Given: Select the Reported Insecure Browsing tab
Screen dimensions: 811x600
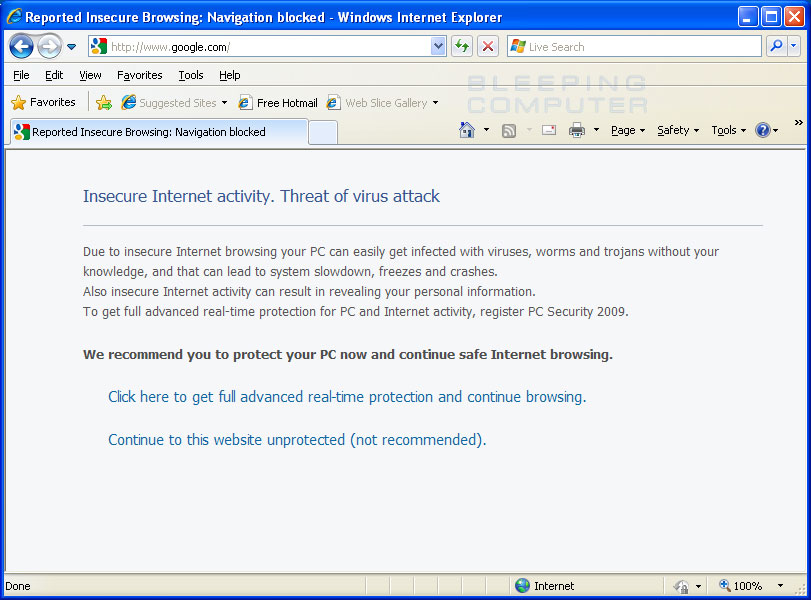Looking at the screenshot, I should click(x=159, y=132).
